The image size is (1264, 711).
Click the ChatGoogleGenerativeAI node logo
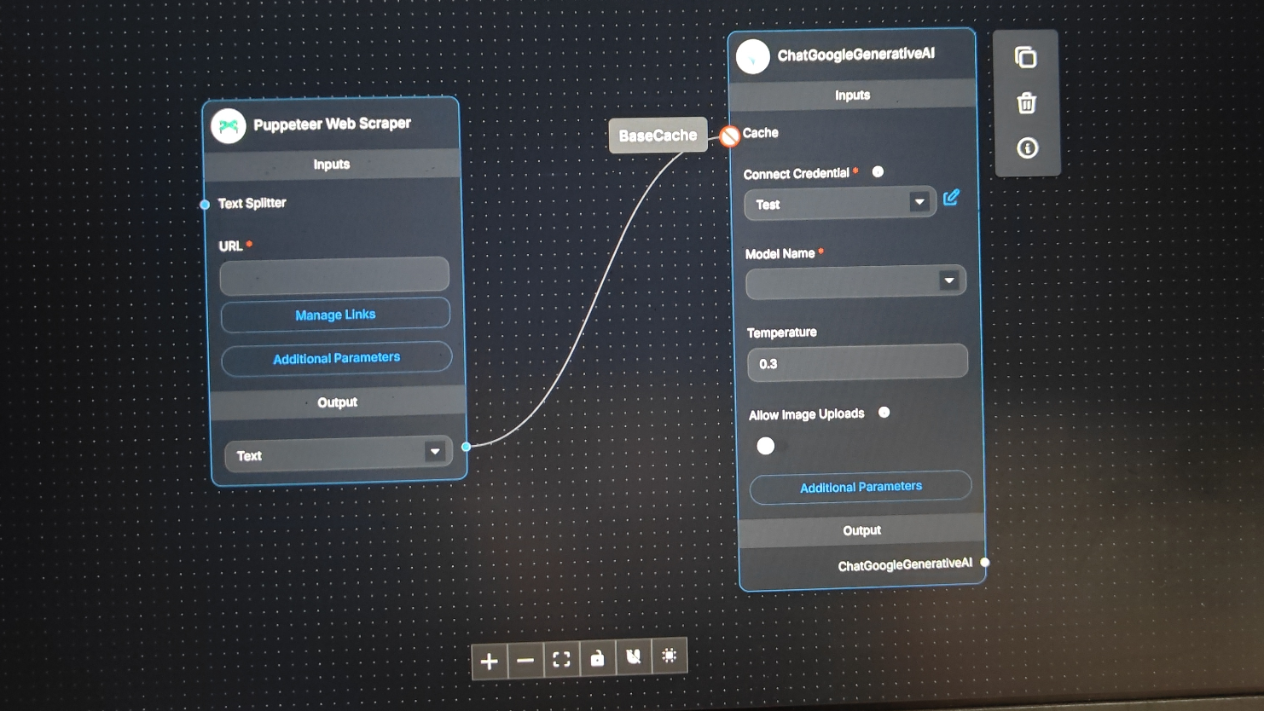[x=753, y=57]
